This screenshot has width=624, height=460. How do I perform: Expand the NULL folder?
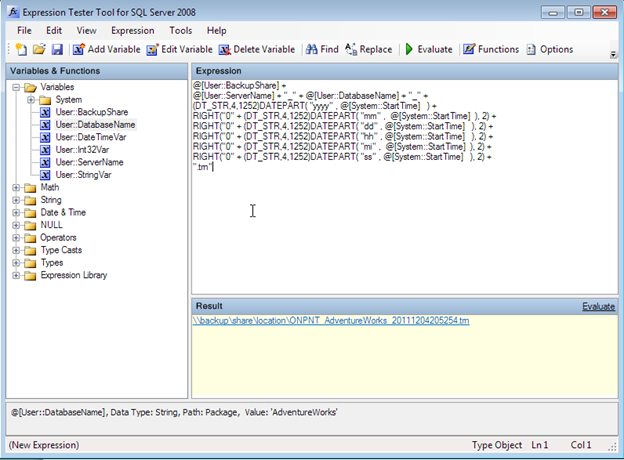(16, 225)
